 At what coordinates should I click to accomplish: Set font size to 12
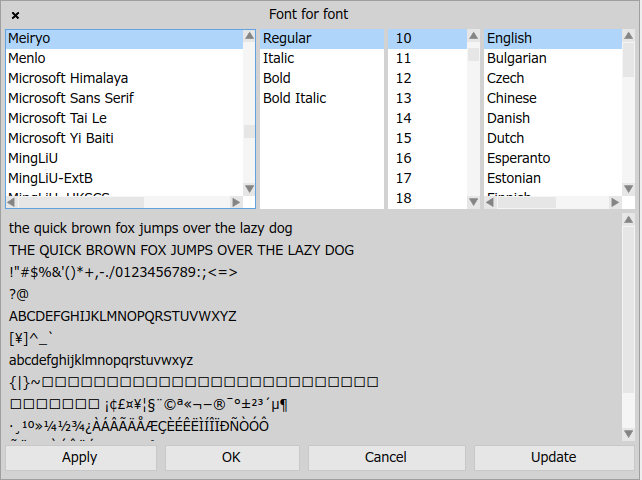427,78
